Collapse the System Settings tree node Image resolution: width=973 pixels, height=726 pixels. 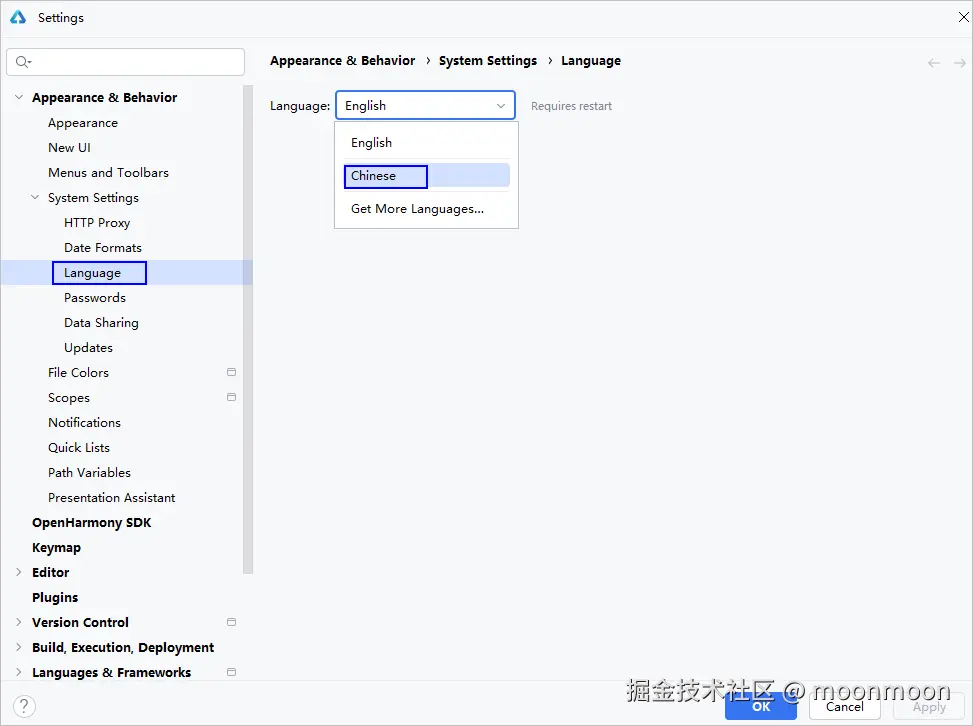click(35, 197)
